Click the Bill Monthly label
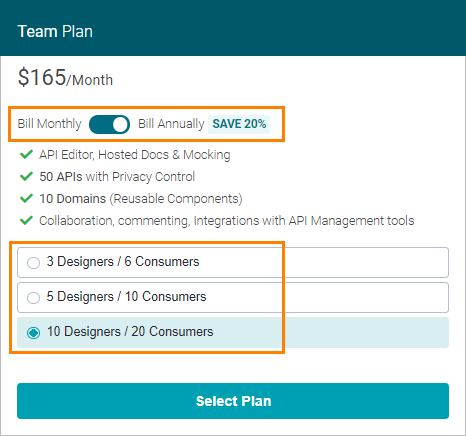The height and width of the screenshot is (436, 466). [49, 124]
